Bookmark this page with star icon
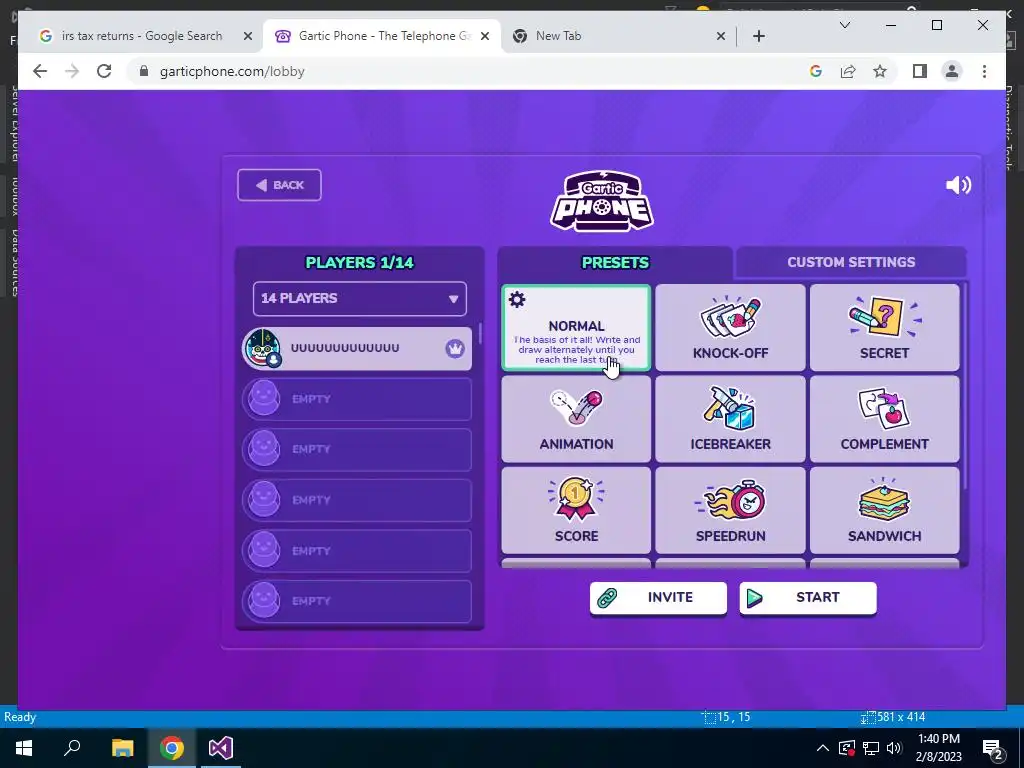Viewport: 1024px width, 768px height. point(880,71)
